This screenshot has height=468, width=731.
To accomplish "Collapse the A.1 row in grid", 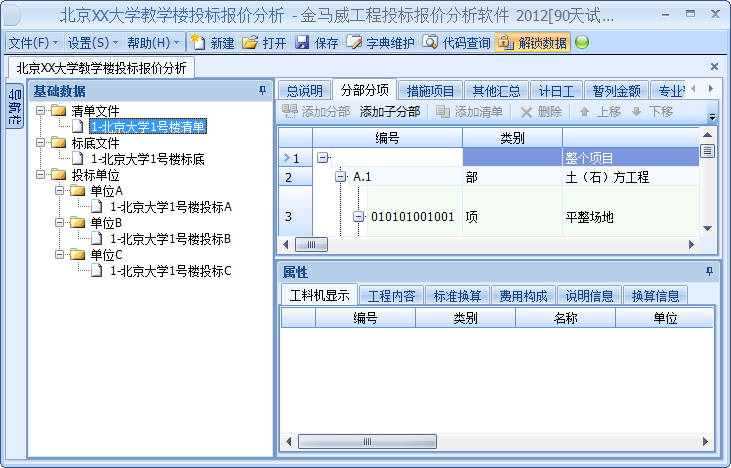I will point(341,177).
